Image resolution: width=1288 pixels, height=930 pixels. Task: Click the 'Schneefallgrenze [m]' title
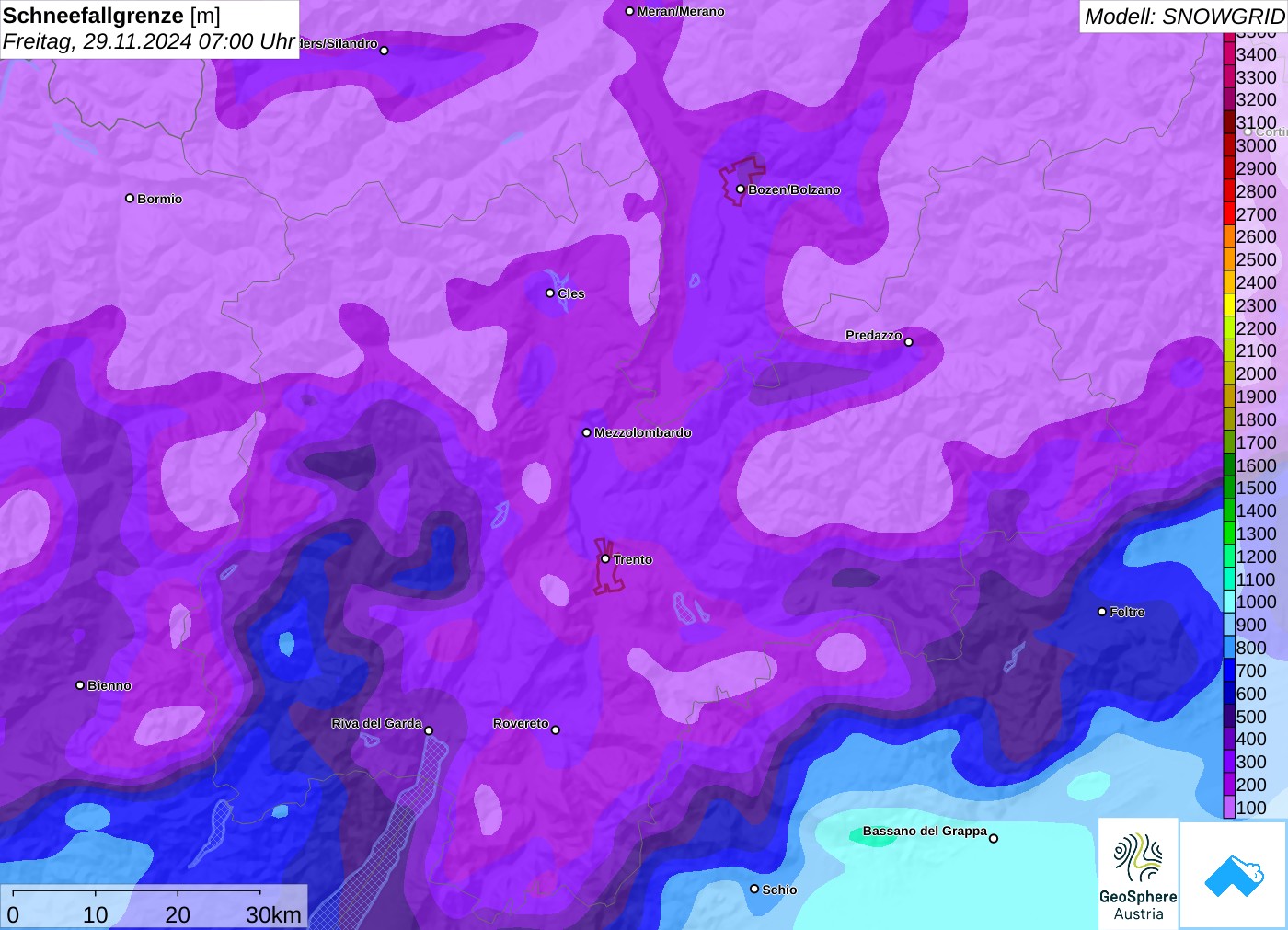pos(111,16)
